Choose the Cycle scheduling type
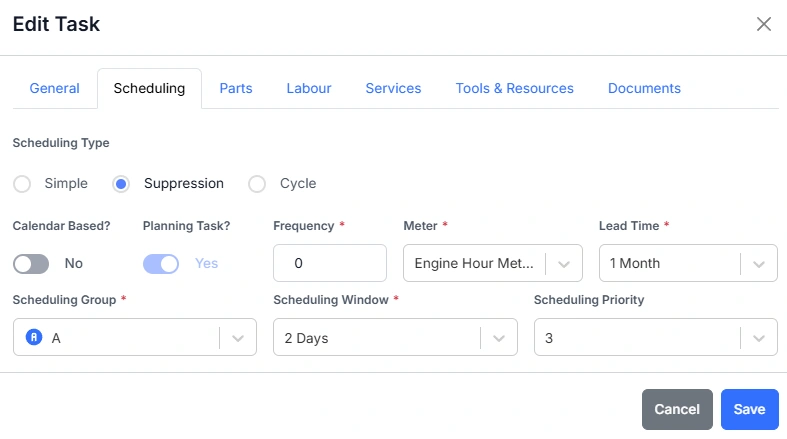 coord(257,184)
